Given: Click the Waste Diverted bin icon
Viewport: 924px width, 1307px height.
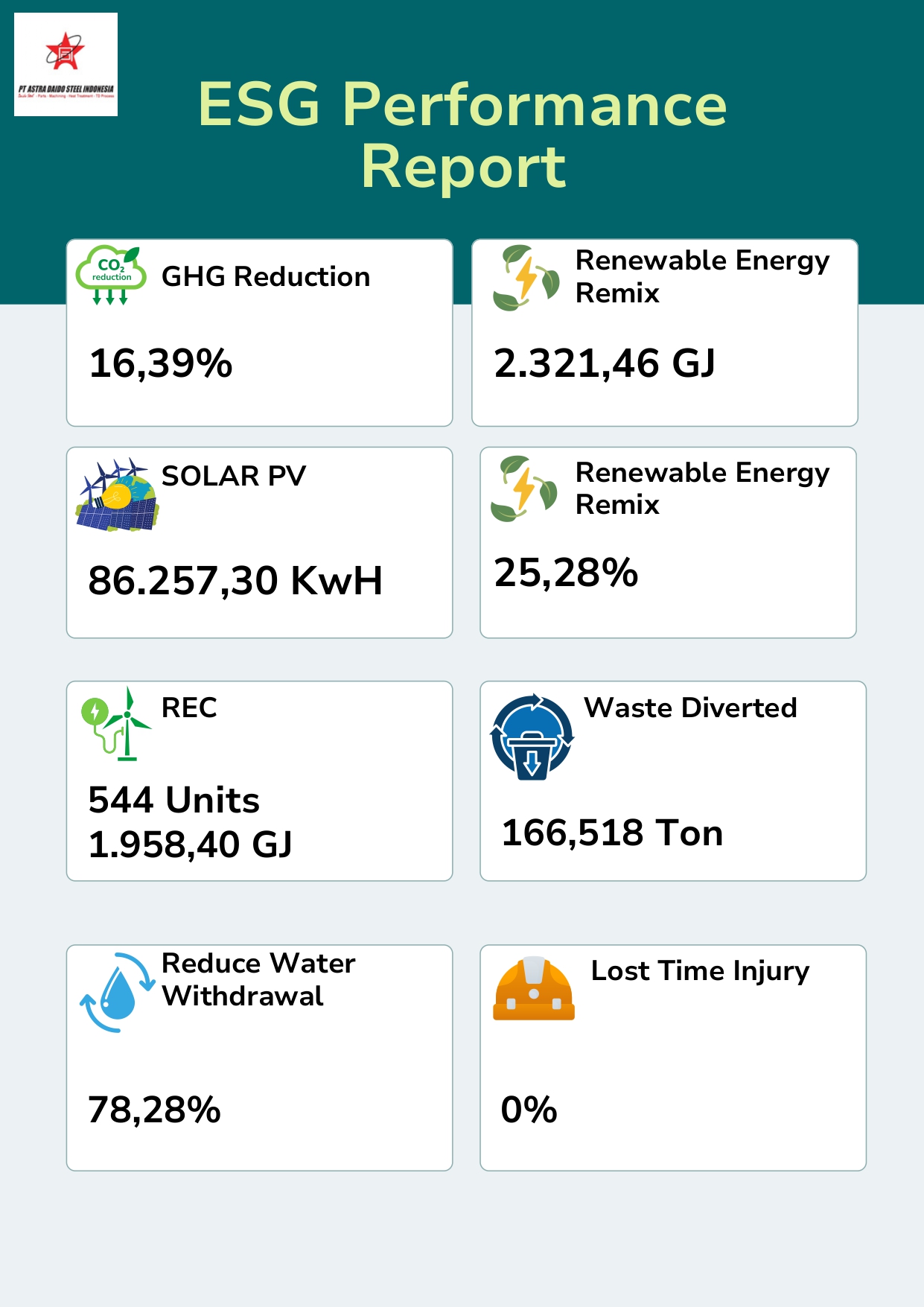Looking at the screenshot, I should tap(532, 737).
